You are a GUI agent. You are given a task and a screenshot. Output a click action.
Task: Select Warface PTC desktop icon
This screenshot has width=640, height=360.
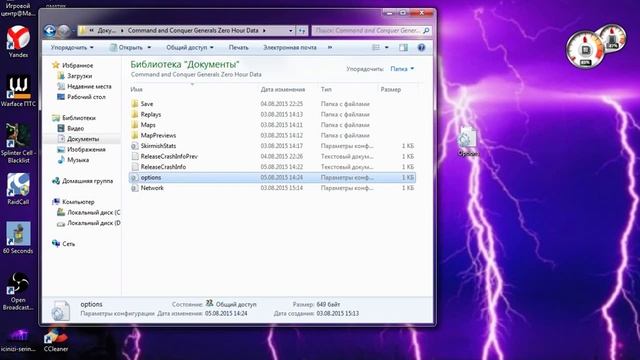pyautogui.click(x=18, y=92)
